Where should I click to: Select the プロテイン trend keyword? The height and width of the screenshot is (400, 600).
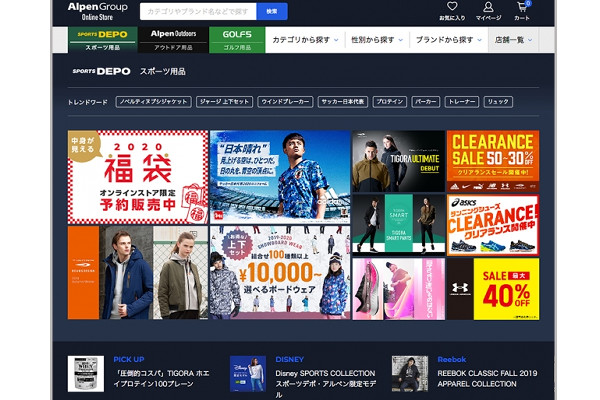coord(389,102)
